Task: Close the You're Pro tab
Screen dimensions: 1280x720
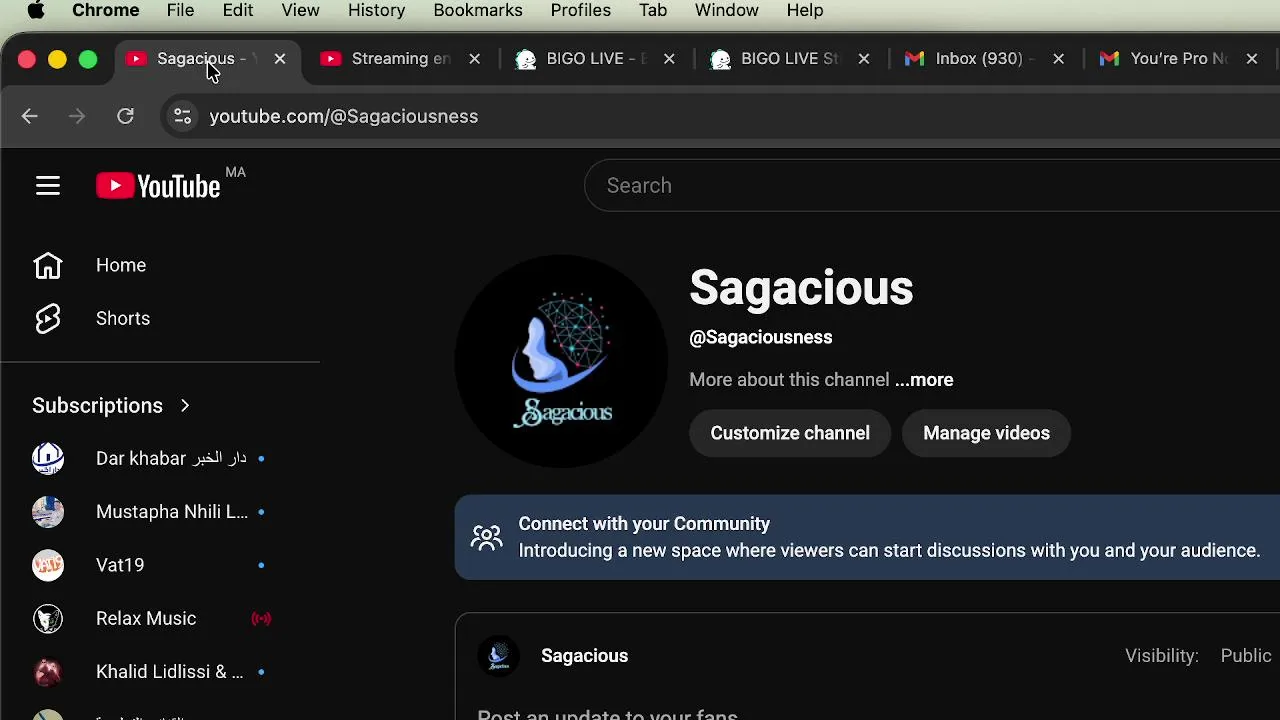Action: [x=1252, y=59]
